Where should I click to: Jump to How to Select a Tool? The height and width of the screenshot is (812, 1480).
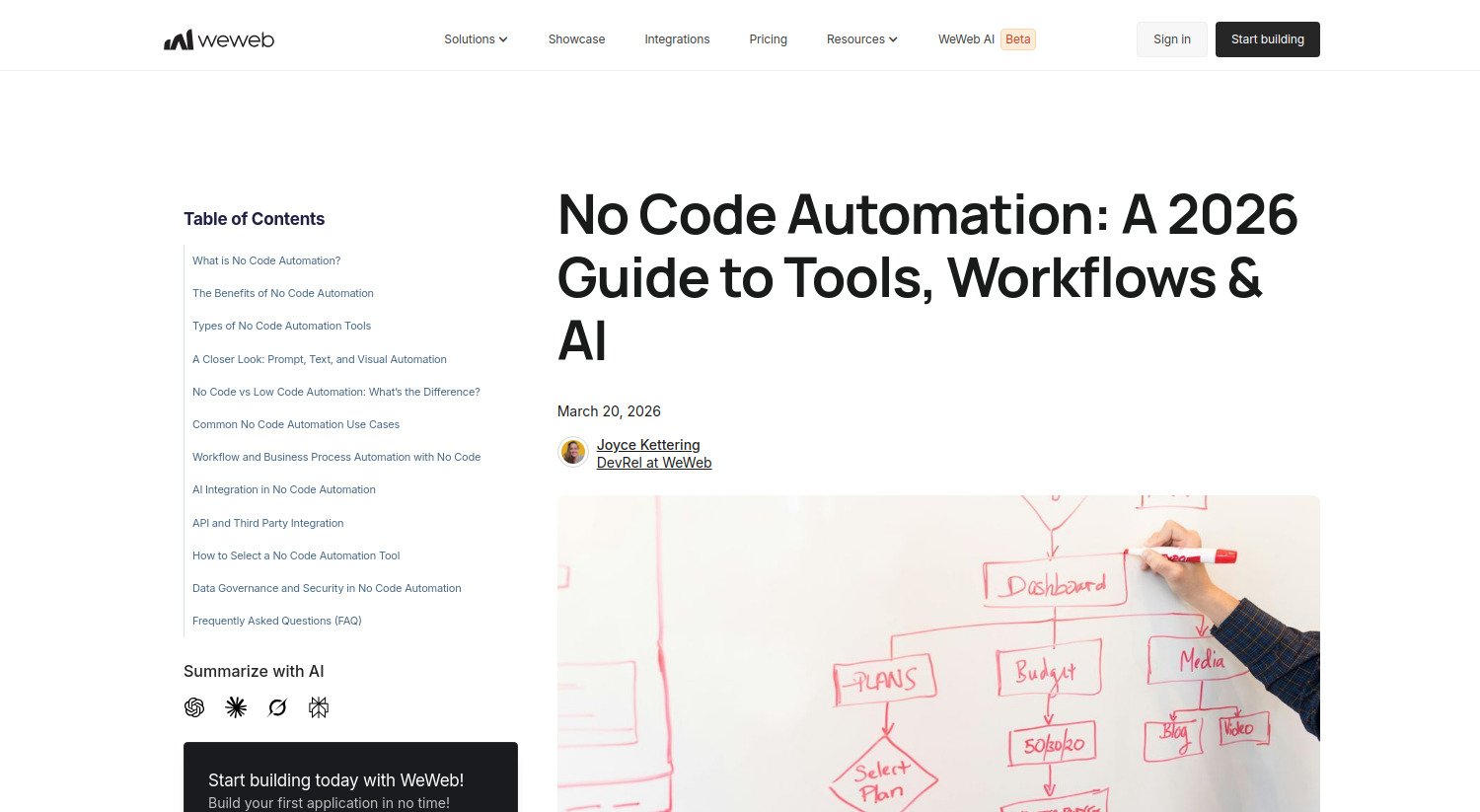tap(296, 555)
